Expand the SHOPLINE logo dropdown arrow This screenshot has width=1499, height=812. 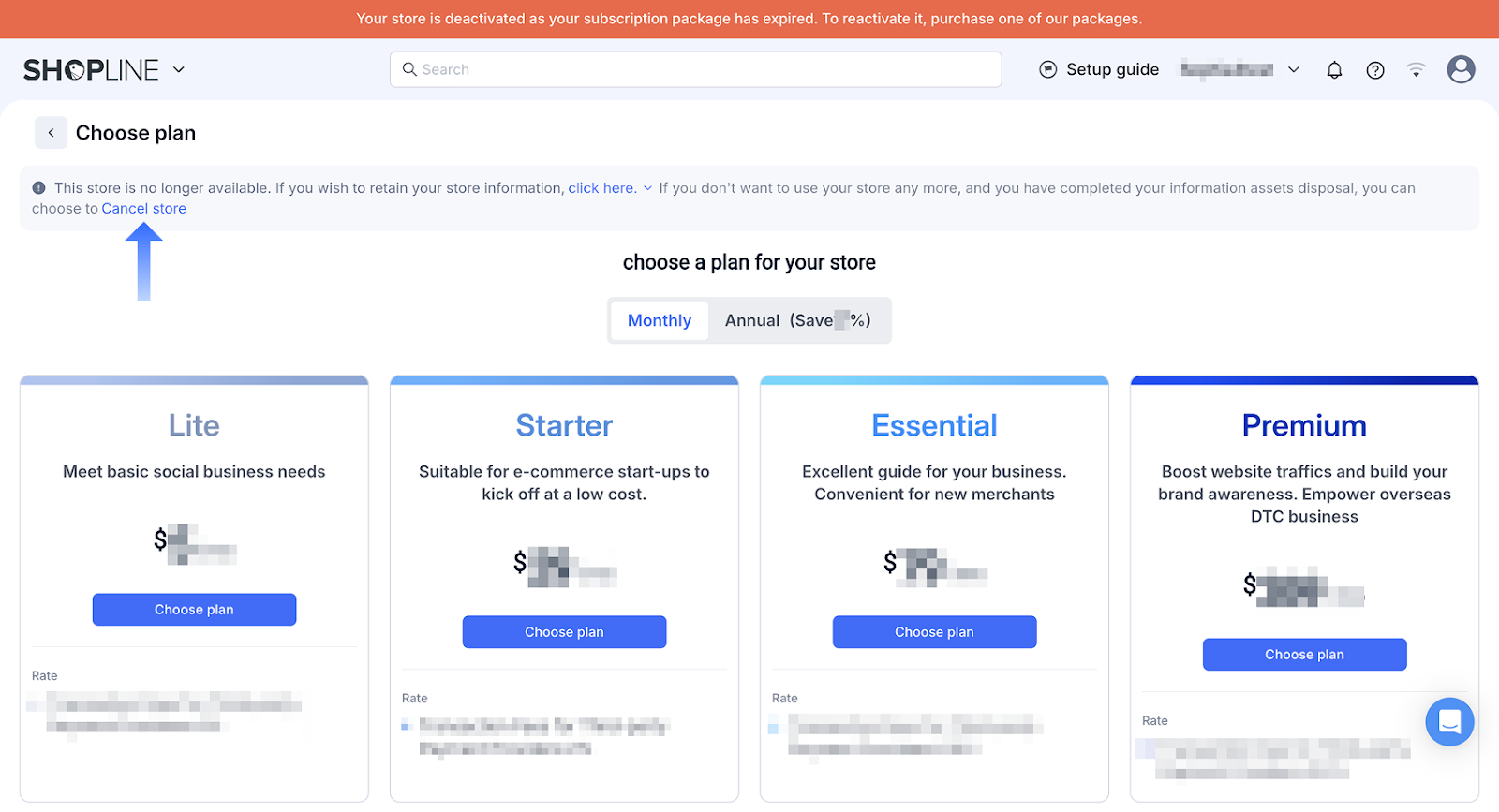pyautogui.click(x=179, y=70)
